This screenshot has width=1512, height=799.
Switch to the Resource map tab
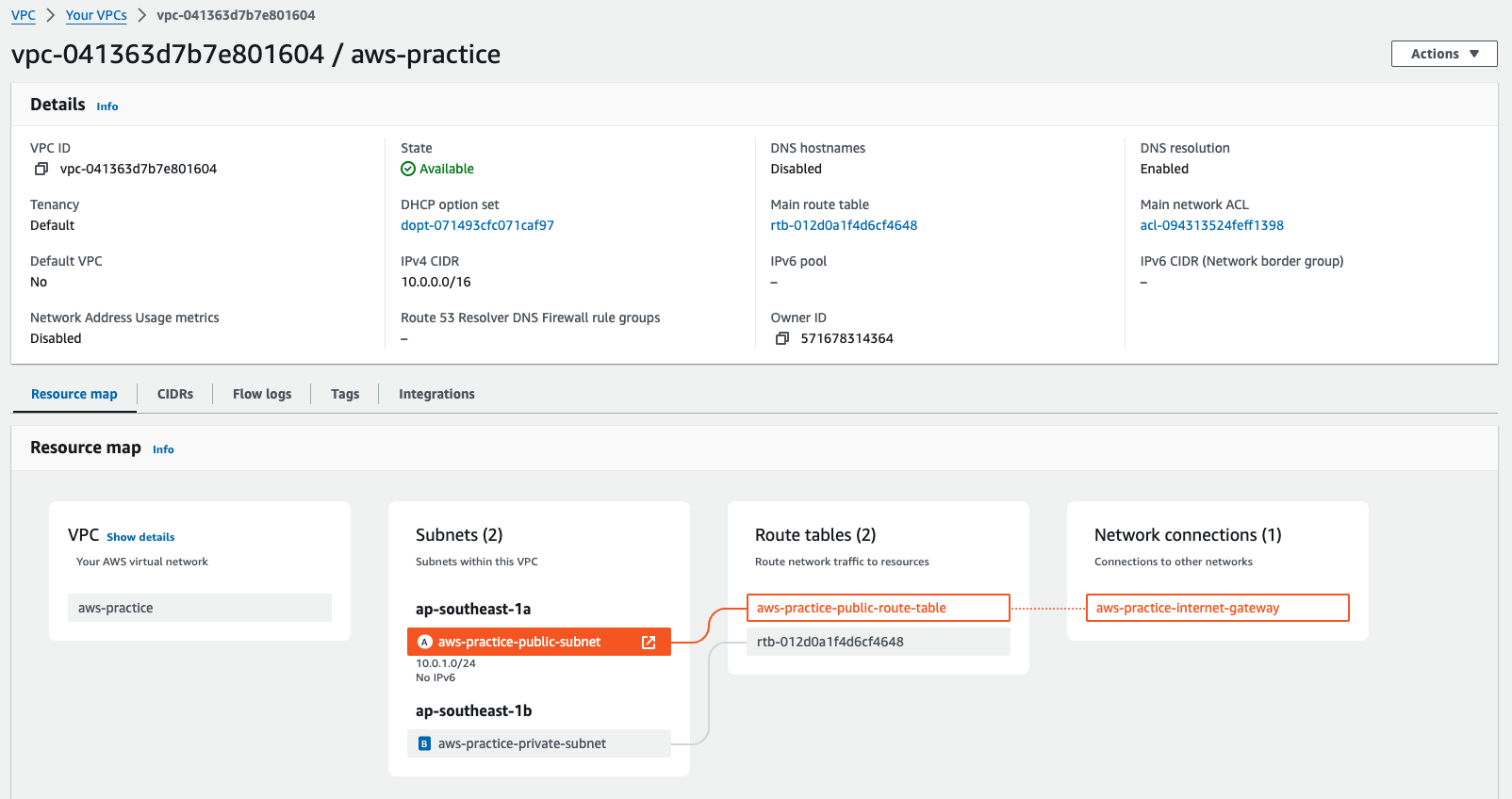click(74, 394)
